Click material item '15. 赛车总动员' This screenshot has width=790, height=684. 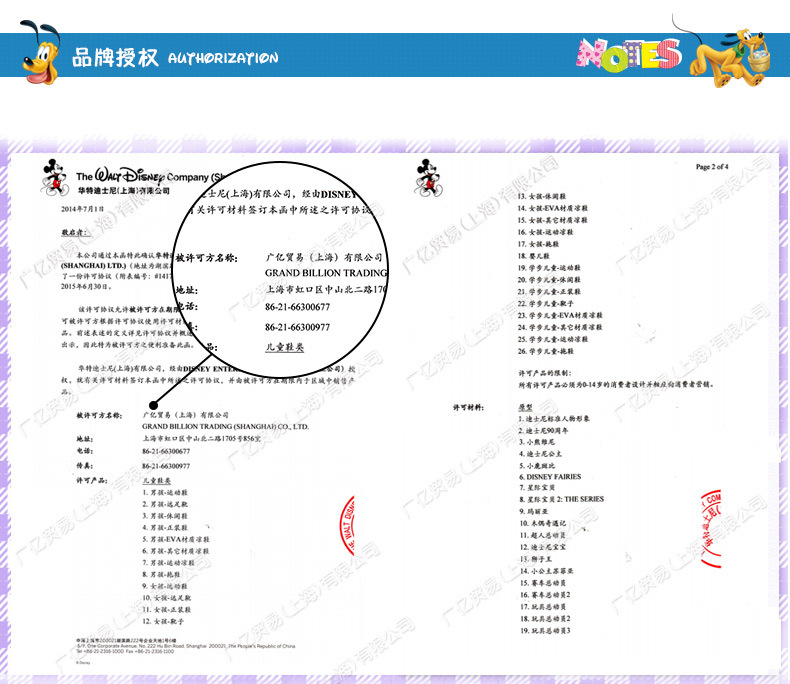(x=543, y=583)
